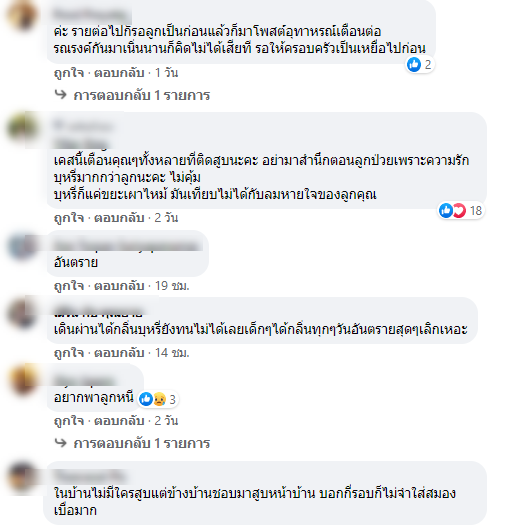Like the อันตราย comment

(69, 286)
